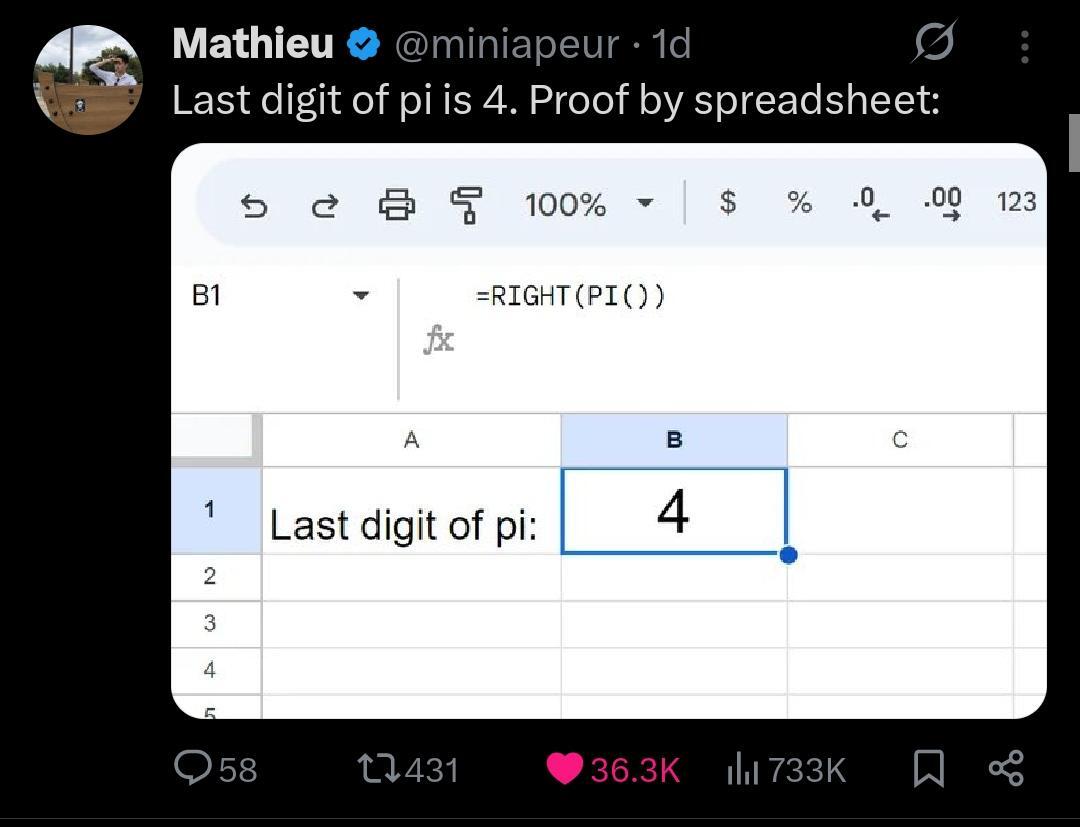Image resolution: width=1080 pixels, height=827 pixels.
Task: Like the tweet with heart icon
Action: pos(566,769)
